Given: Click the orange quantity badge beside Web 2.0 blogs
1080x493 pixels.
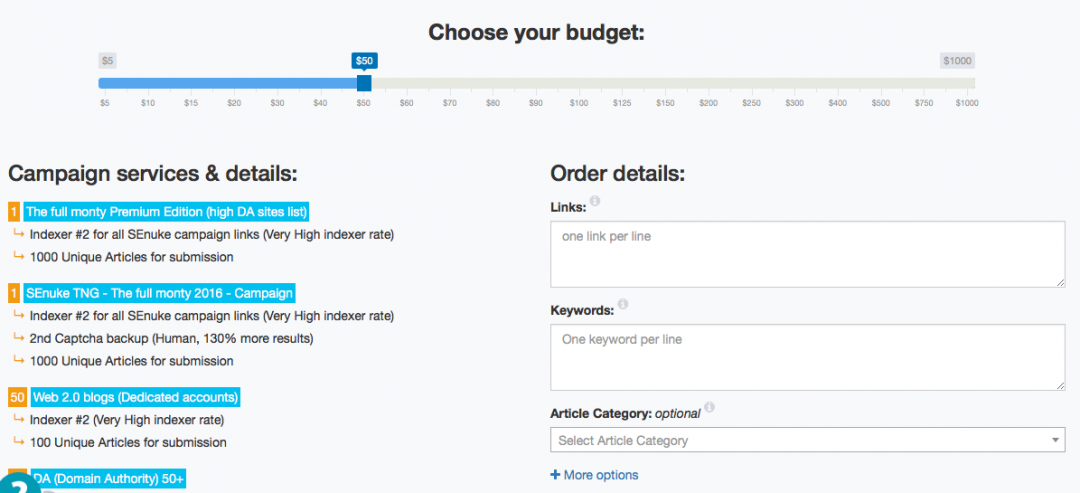Looking at the screenshot, I should (x=17, y=397).
